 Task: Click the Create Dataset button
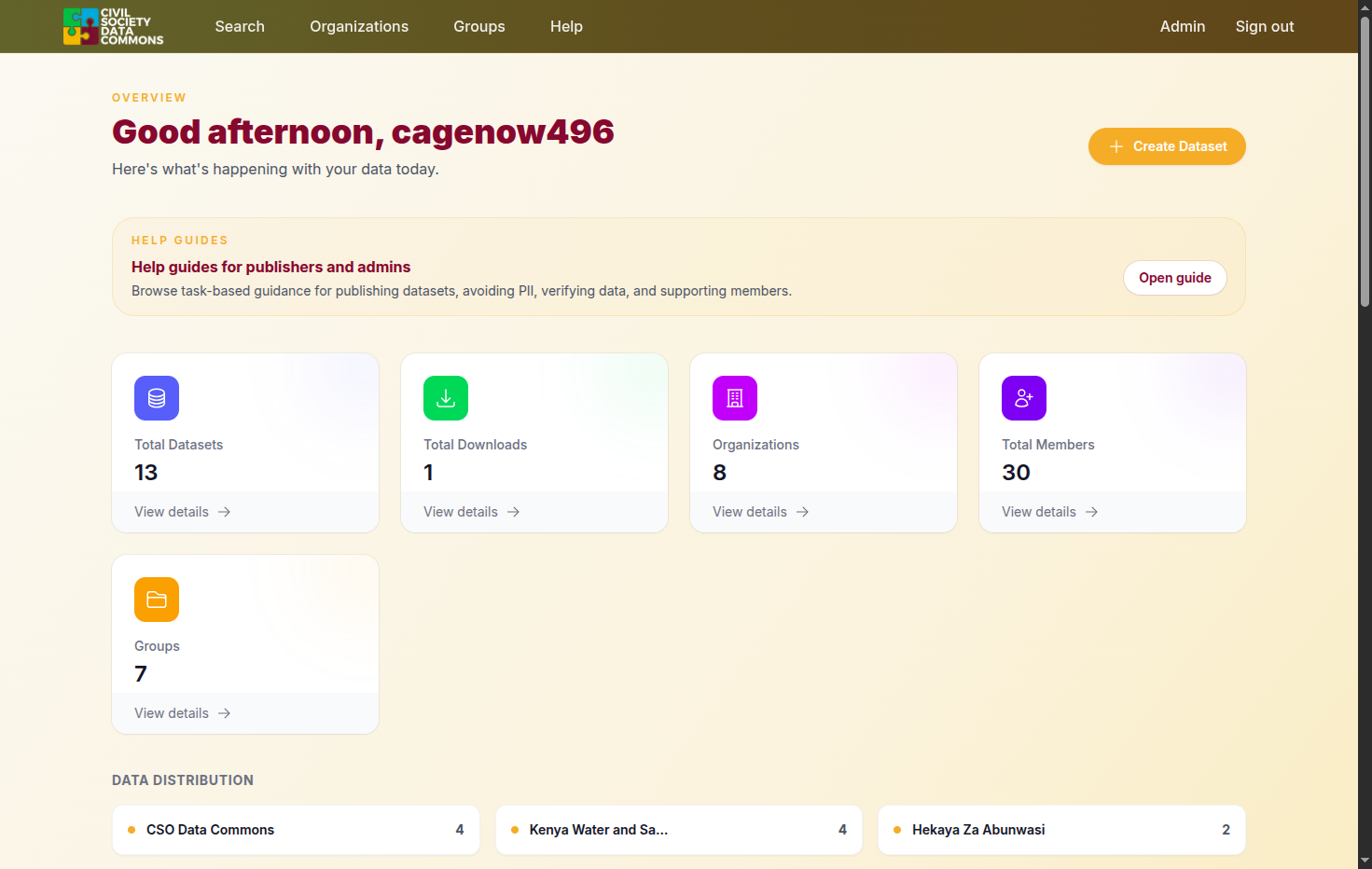1167,146
